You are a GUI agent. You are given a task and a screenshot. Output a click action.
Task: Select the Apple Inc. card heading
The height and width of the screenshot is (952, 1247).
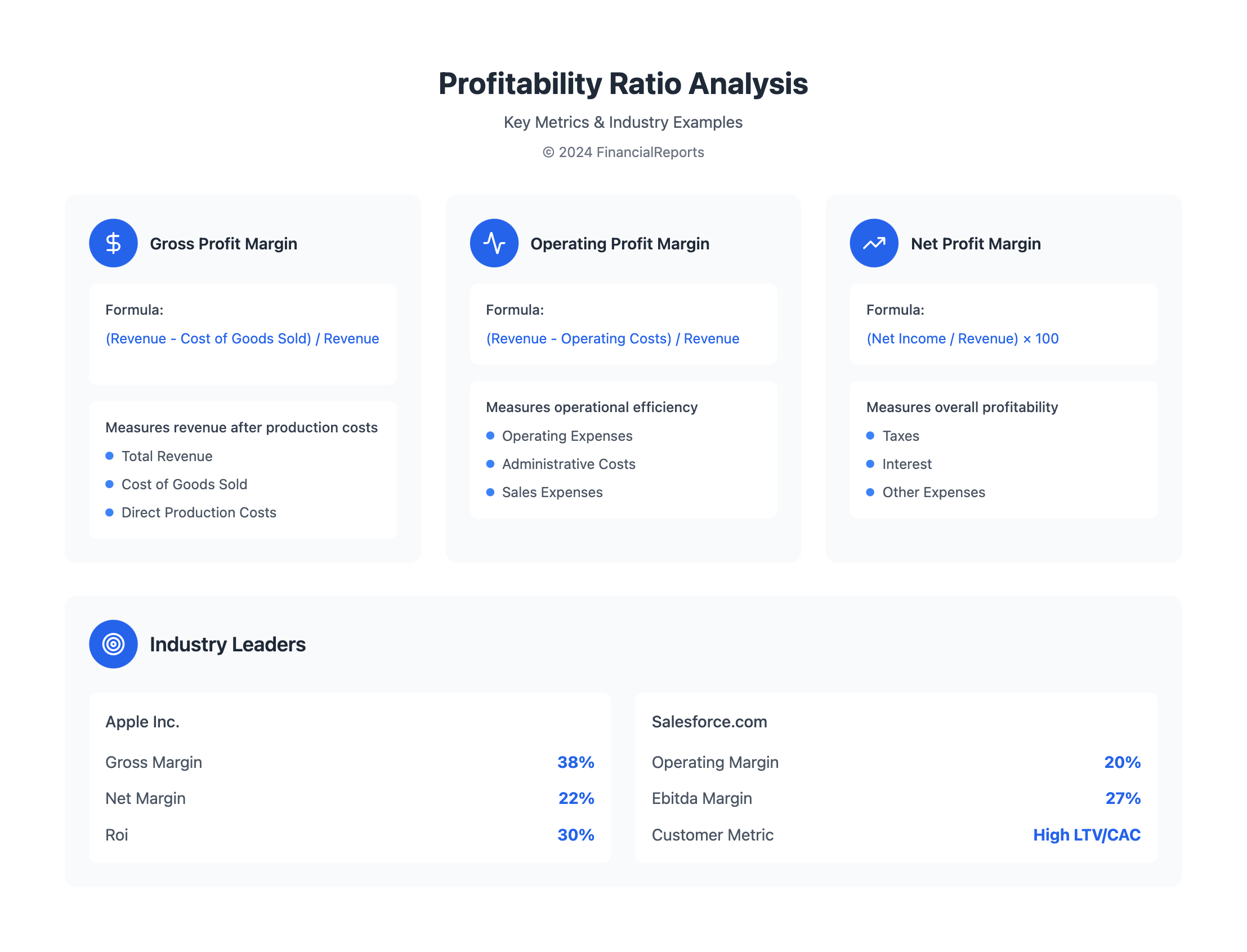click(x=142, y=721)
